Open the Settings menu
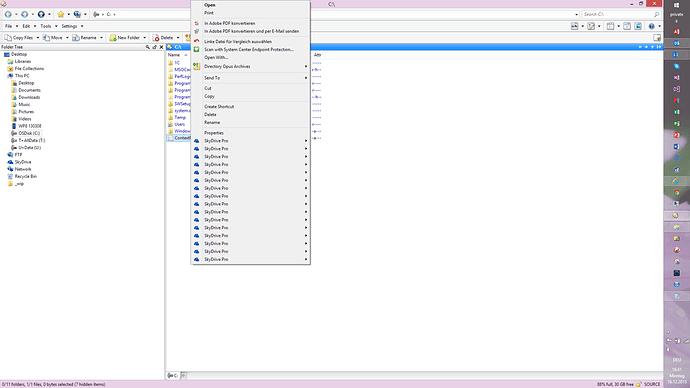Viewport: 690px width, 388px height. 69,26
